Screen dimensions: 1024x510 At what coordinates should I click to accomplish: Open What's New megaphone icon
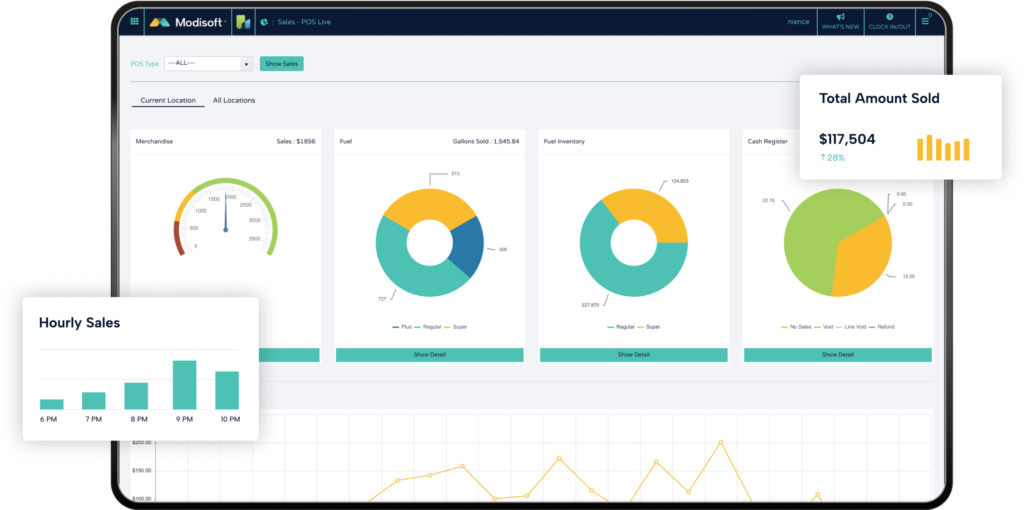pyautogui.click(x=840, y=18)
